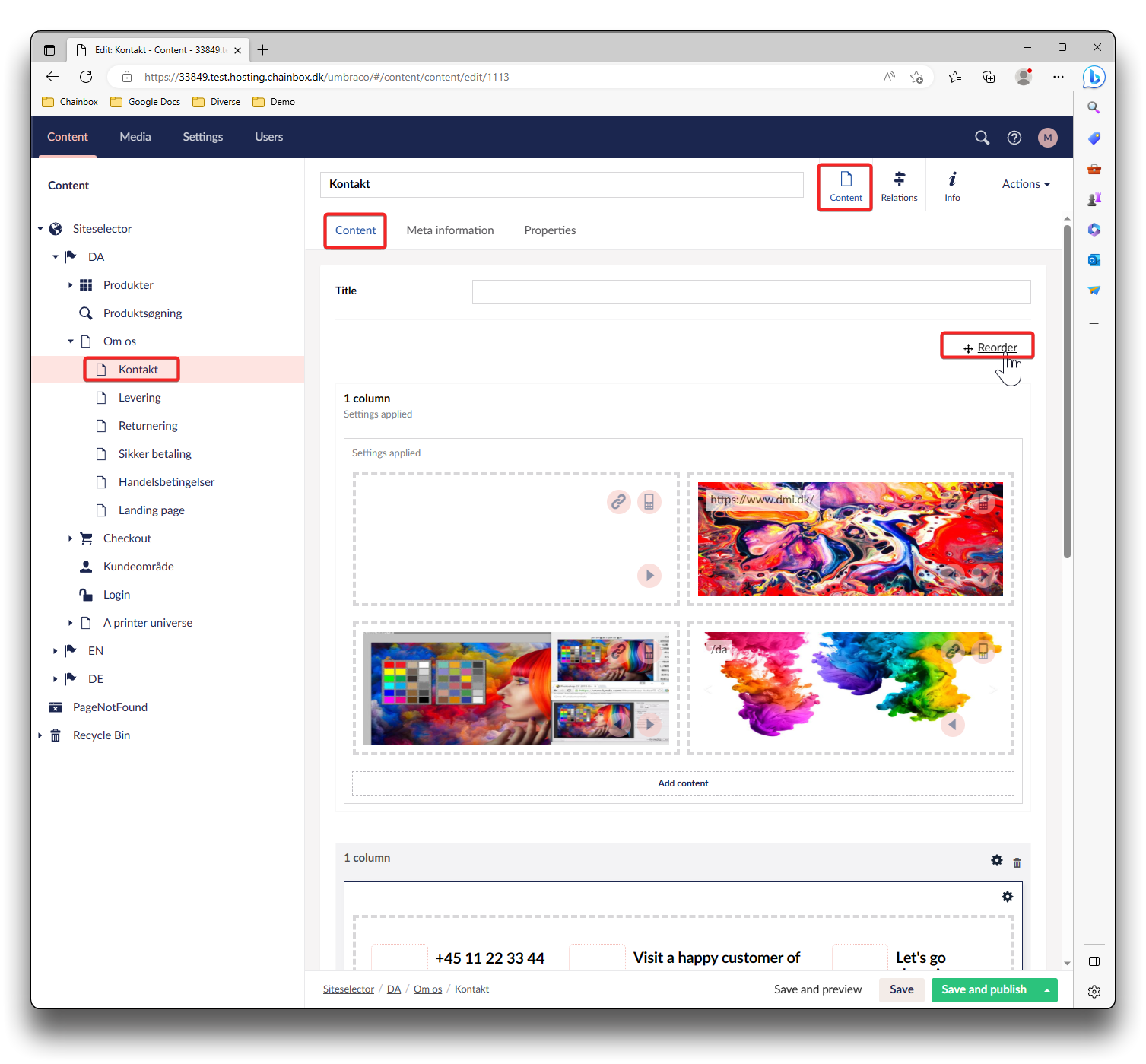Expand the Checkout tree node

pyautogui.click(x=70, y=538)
